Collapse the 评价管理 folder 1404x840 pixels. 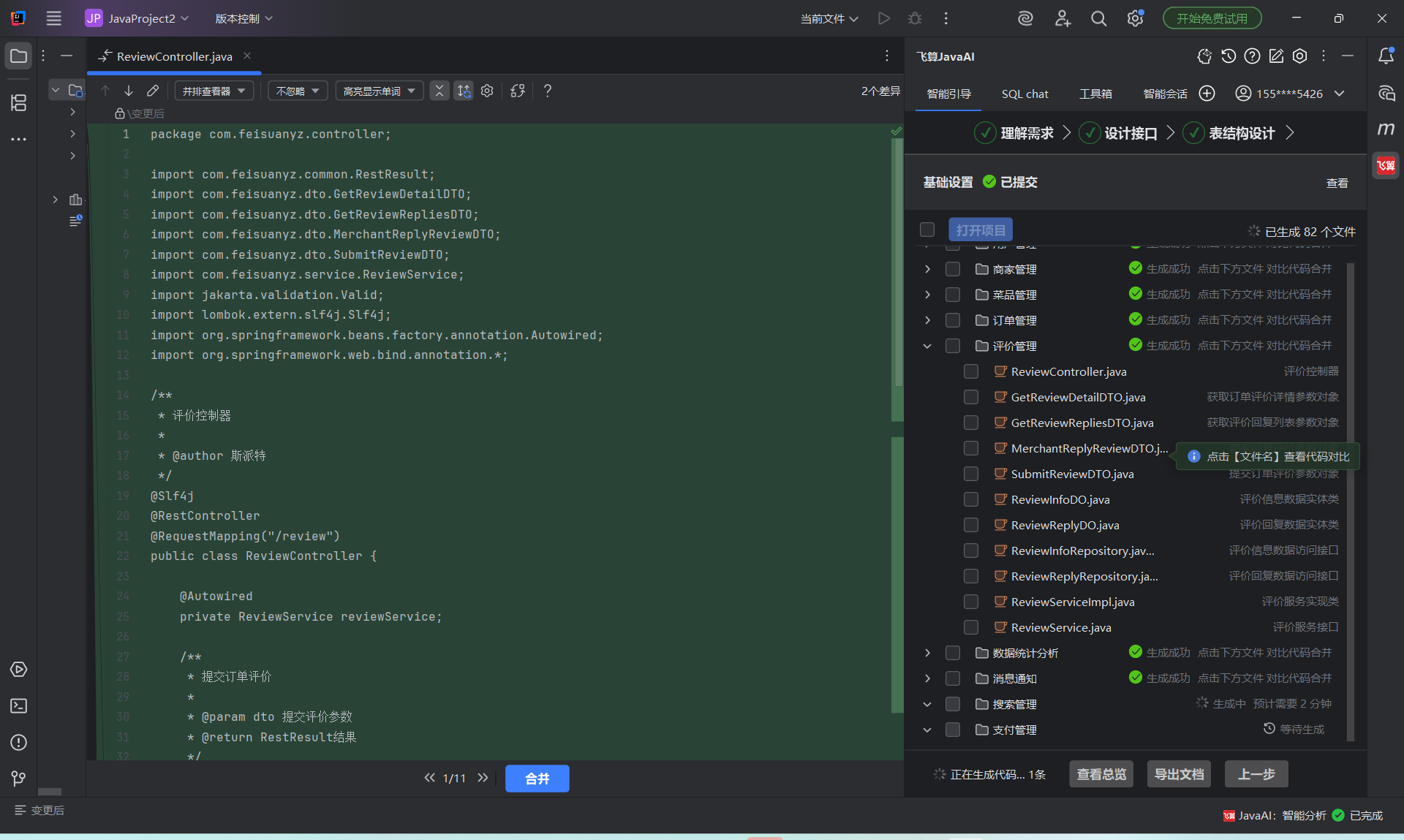(x=927, y=346)
